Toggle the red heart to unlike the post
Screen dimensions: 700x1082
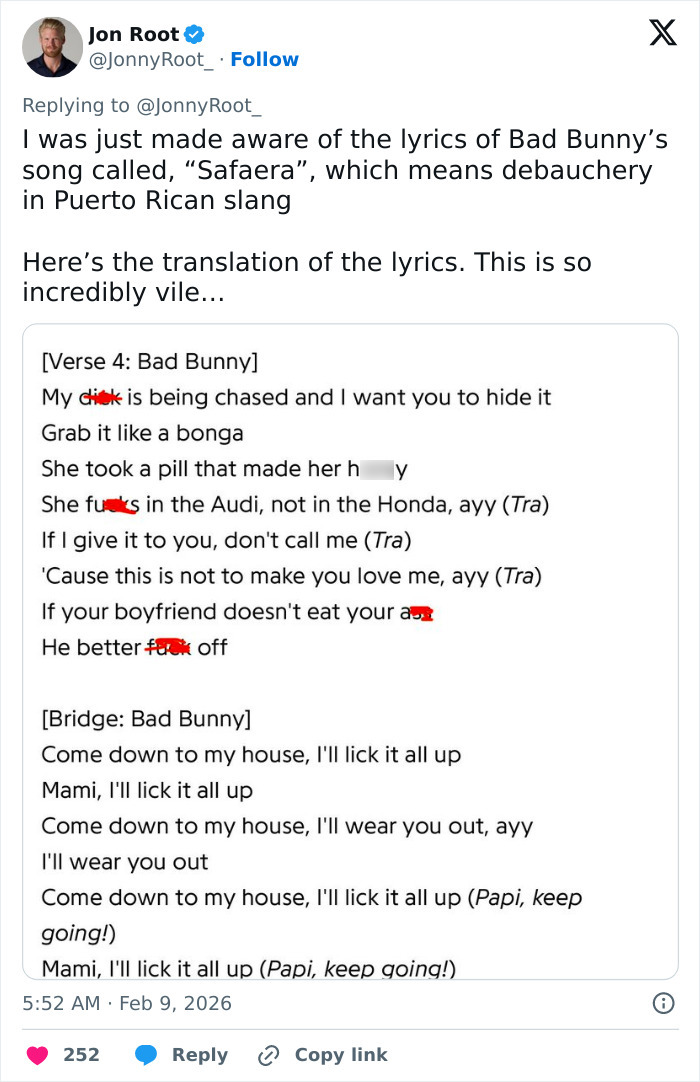point(37,1054)
